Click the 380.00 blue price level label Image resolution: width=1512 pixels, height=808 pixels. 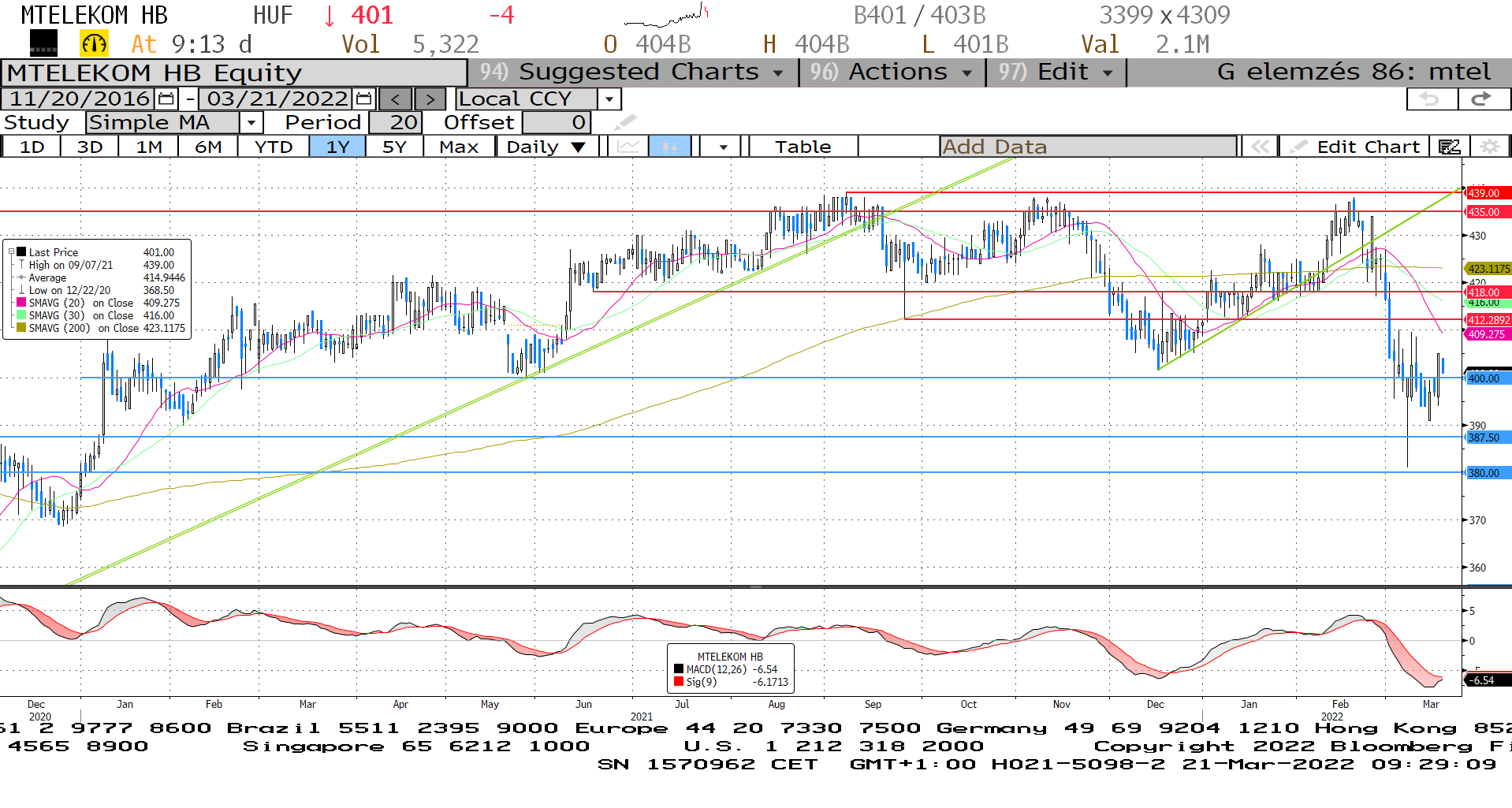click(x=1488, y=473)
